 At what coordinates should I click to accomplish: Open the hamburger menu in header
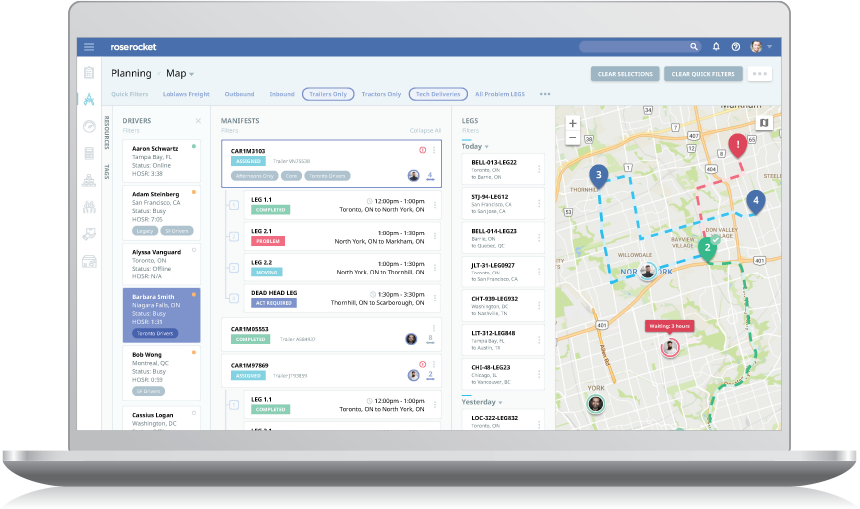89,47
